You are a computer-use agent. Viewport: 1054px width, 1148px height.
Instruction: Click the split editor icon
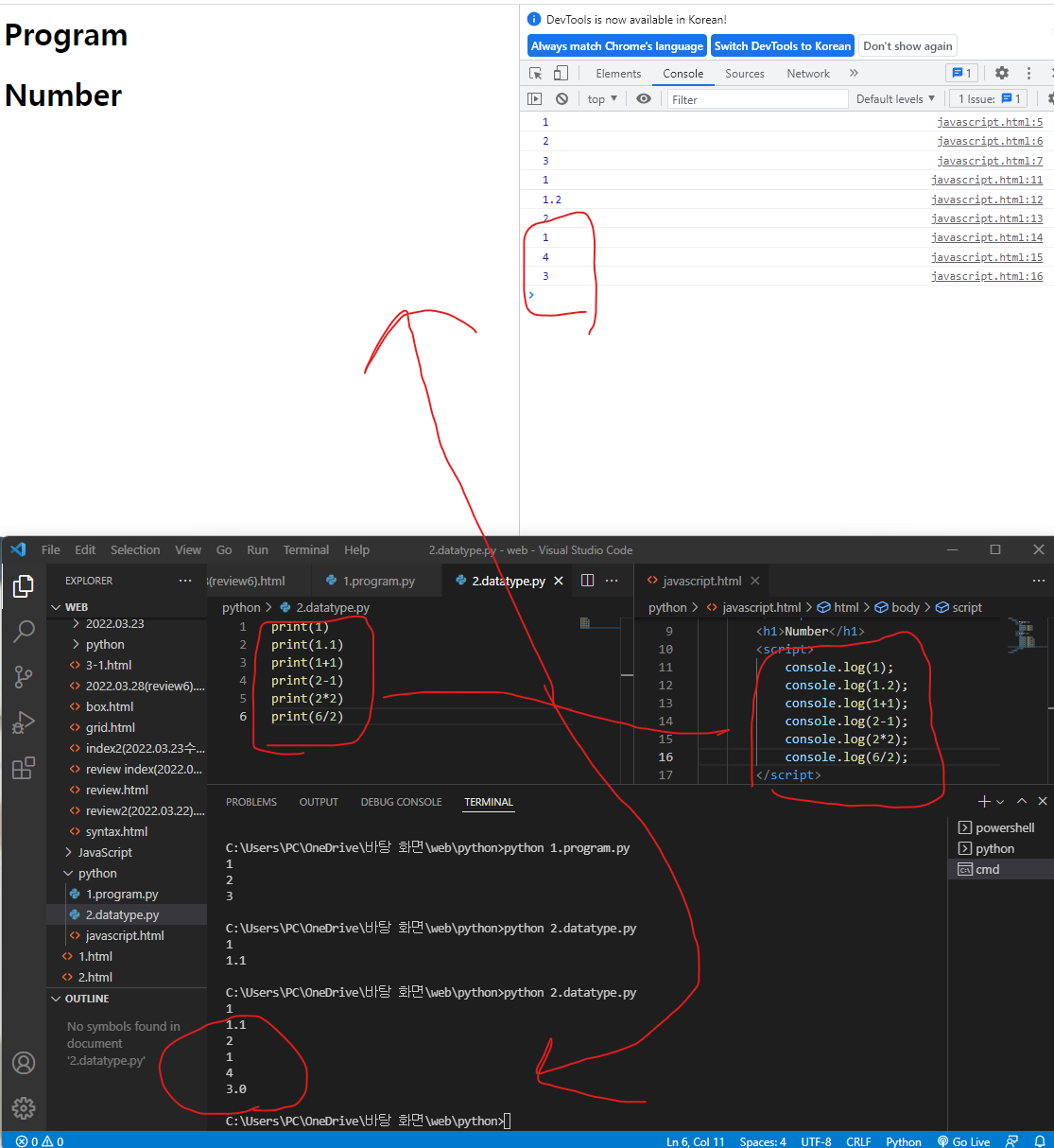click(x=587, y=581)
